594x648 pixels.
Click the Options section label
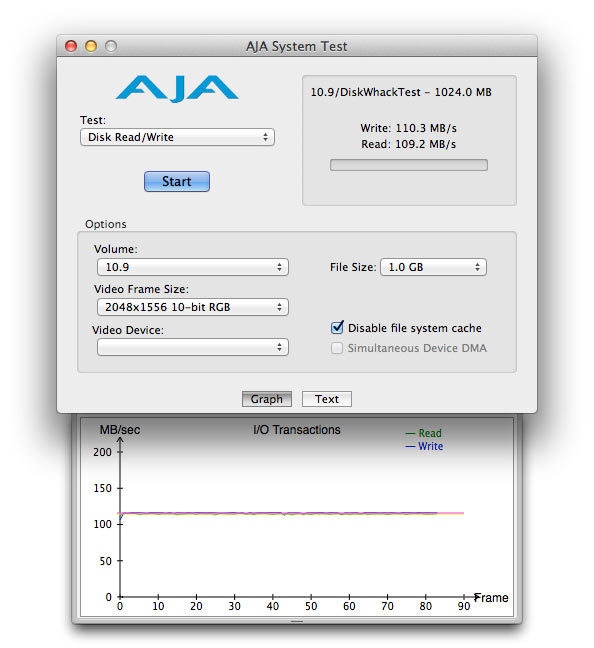click(106, 224)
